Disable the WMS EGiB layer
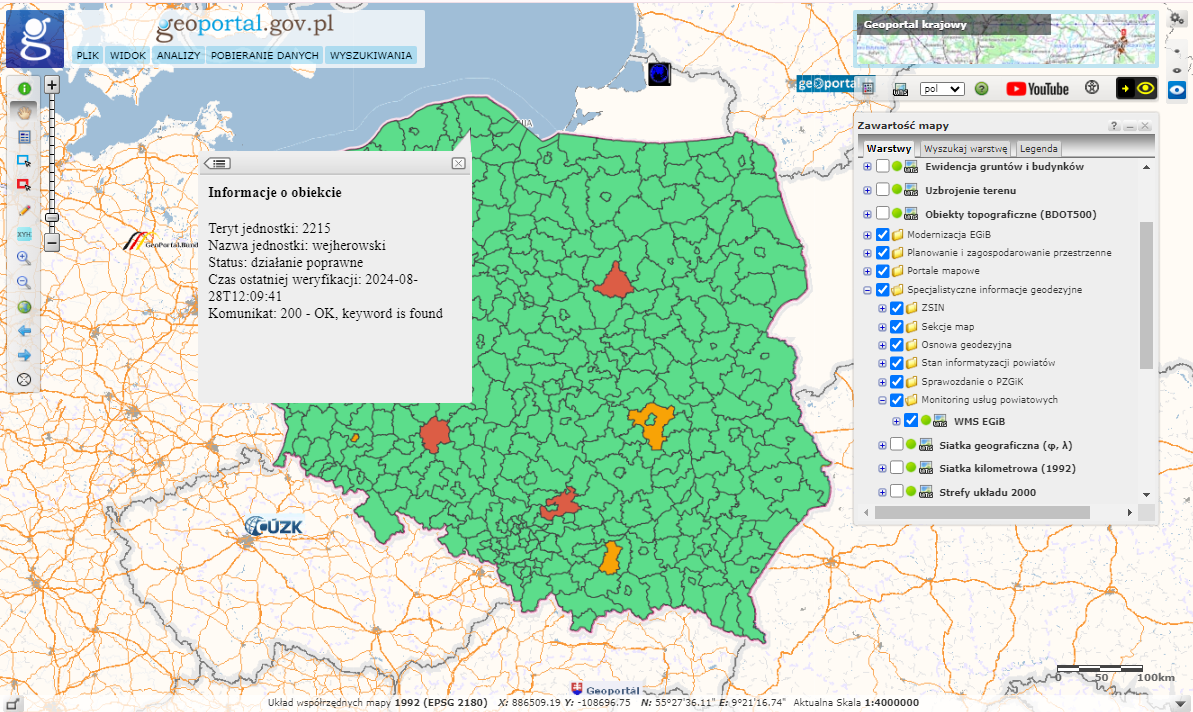Screen dimensions: 1193x712 click(911, 420)
